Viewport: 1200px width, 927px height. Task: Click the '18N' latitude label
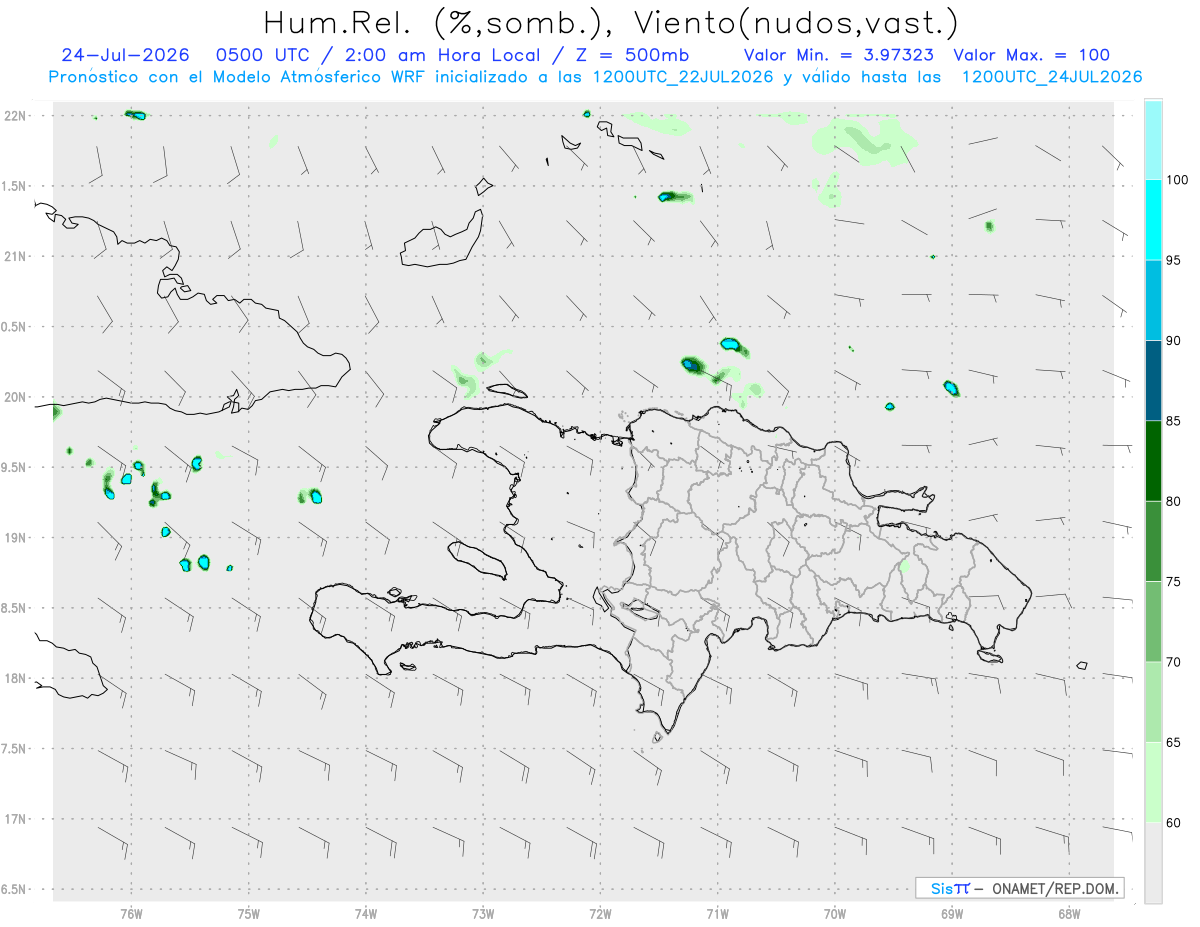pos(15,679)
